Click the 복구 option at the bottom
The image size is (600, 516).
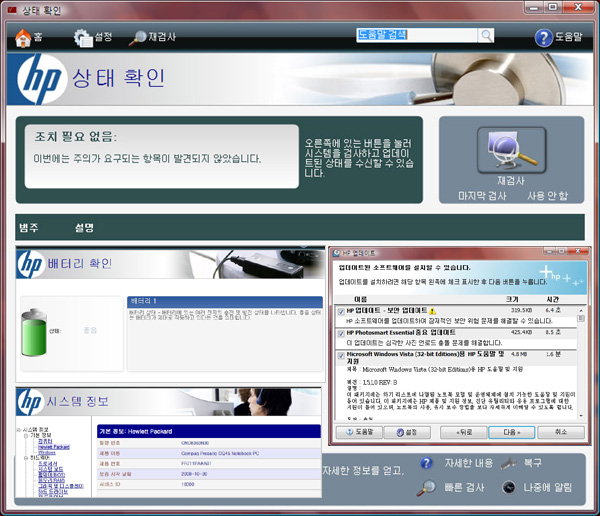[521, 463]
